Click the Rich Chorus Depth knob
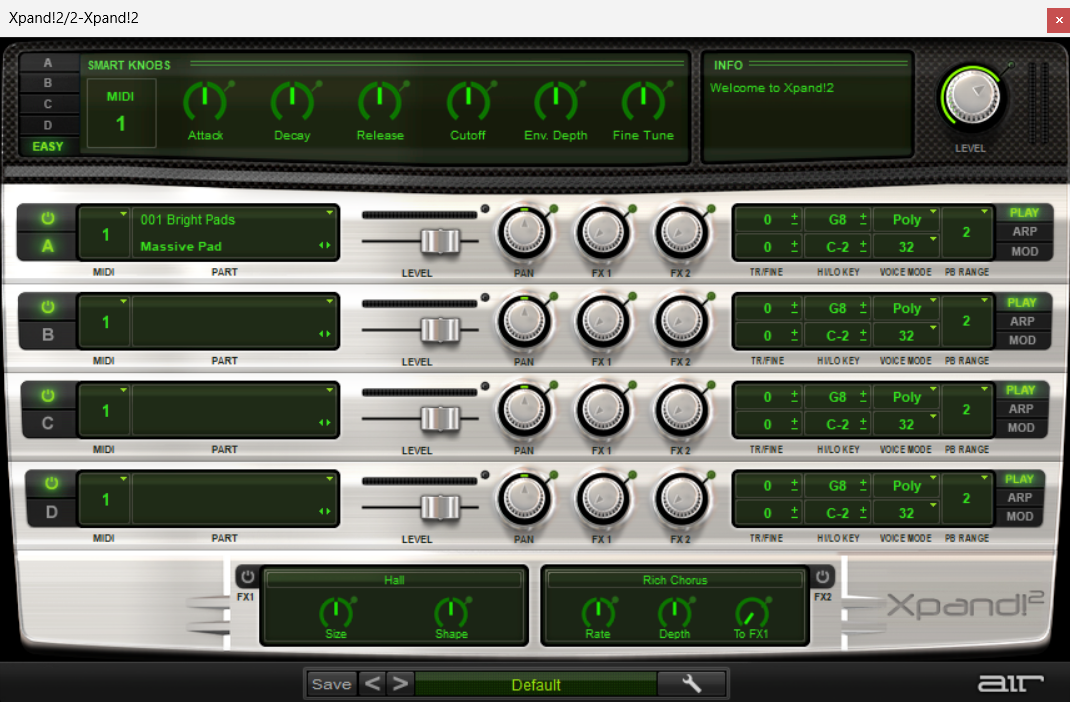Screen dimensions: 1070x702 click(x=674, y=613)
